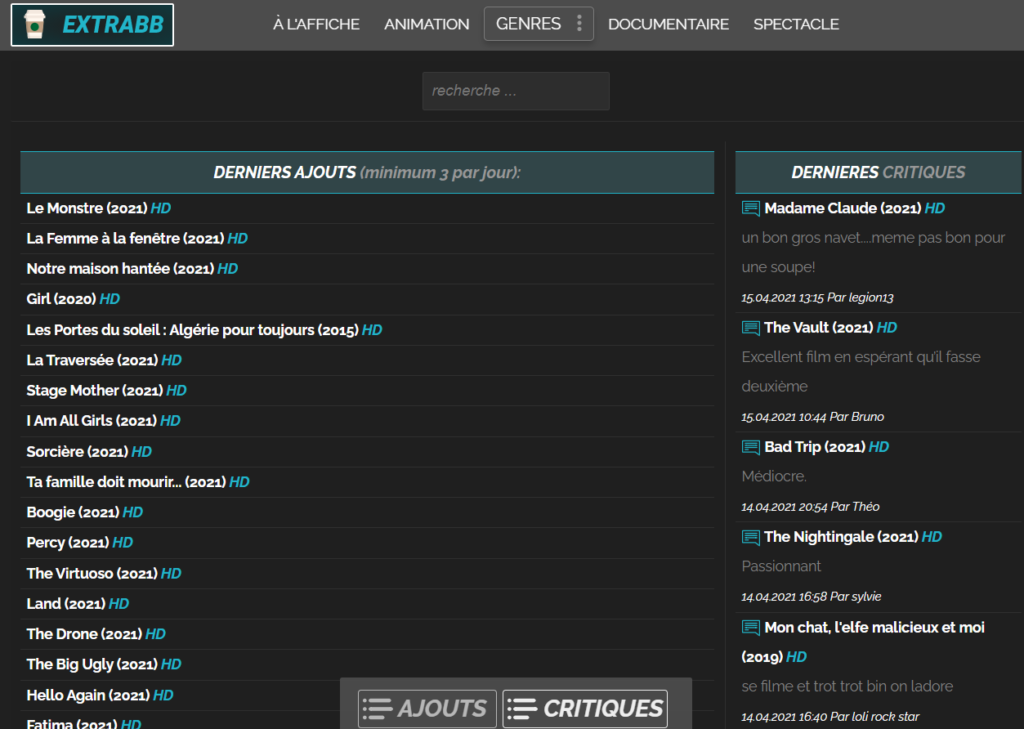The height and width of the screenshot is (729, 1024).
Task: Open Notre maison hantée (2021)
Action: click(x=132, y=268)
